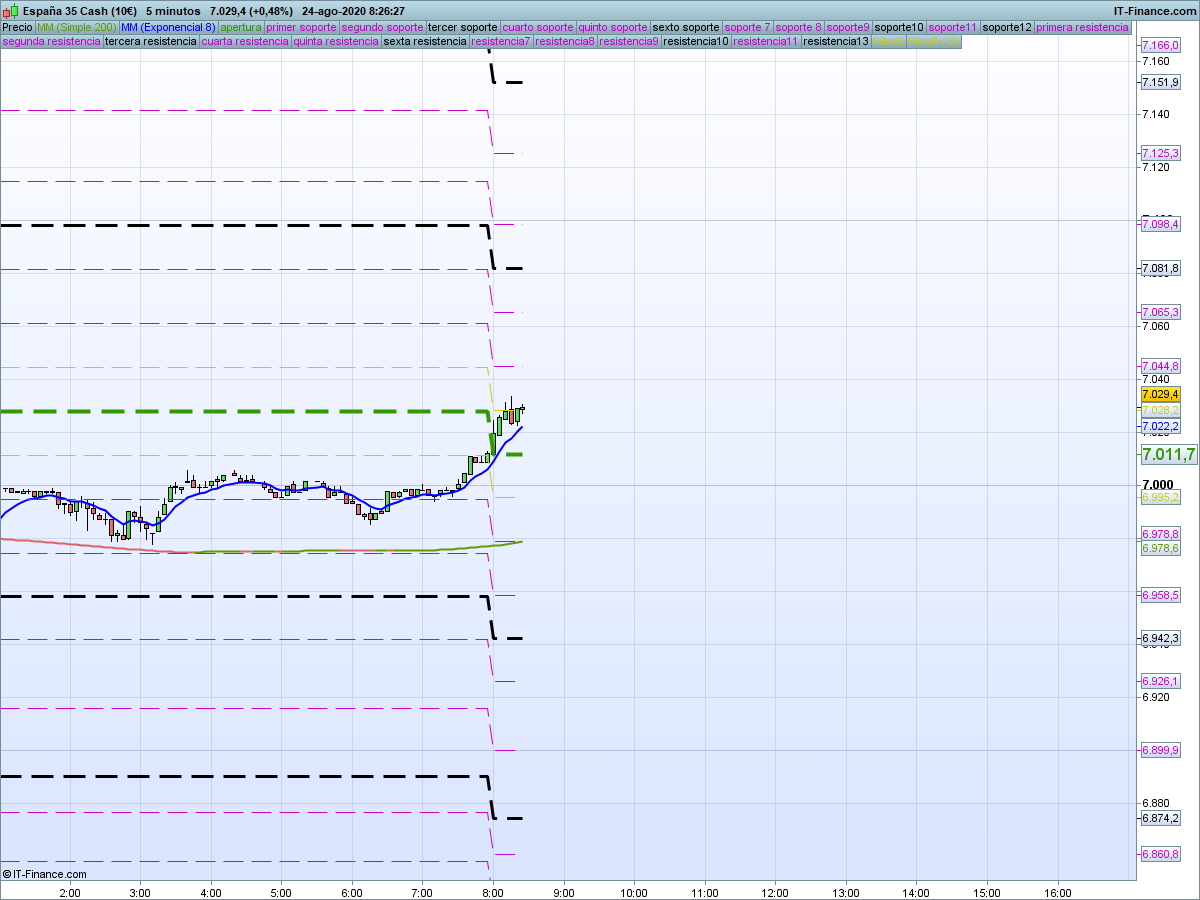The width and height of the screenshot is (1200, 900).
Task: Open the primer soporte indicator label
Action: [x=301, y=27]
